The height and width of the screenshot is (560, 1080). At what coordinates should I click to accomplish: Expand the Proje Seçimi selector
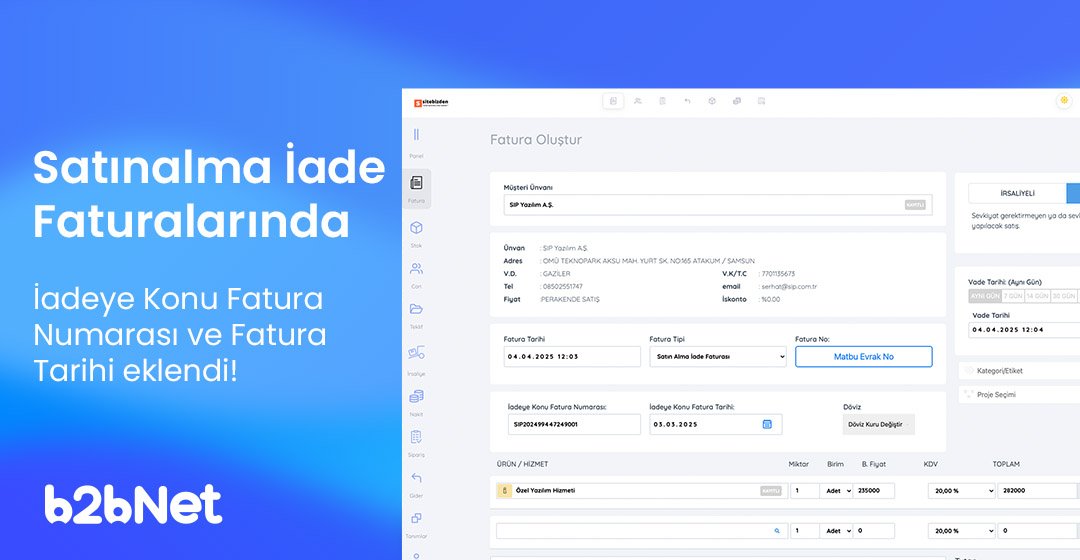pyautogui.click(x=1019, y=395)
